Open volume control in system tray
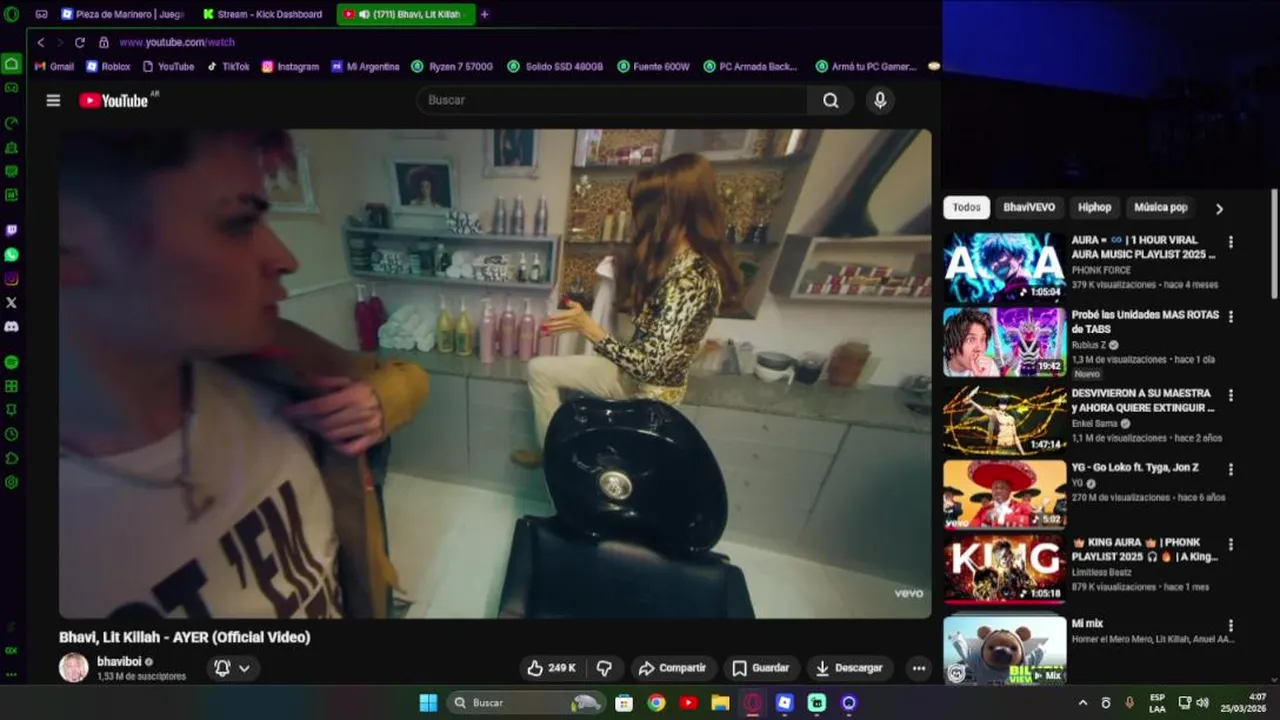 pos(1202,703)
